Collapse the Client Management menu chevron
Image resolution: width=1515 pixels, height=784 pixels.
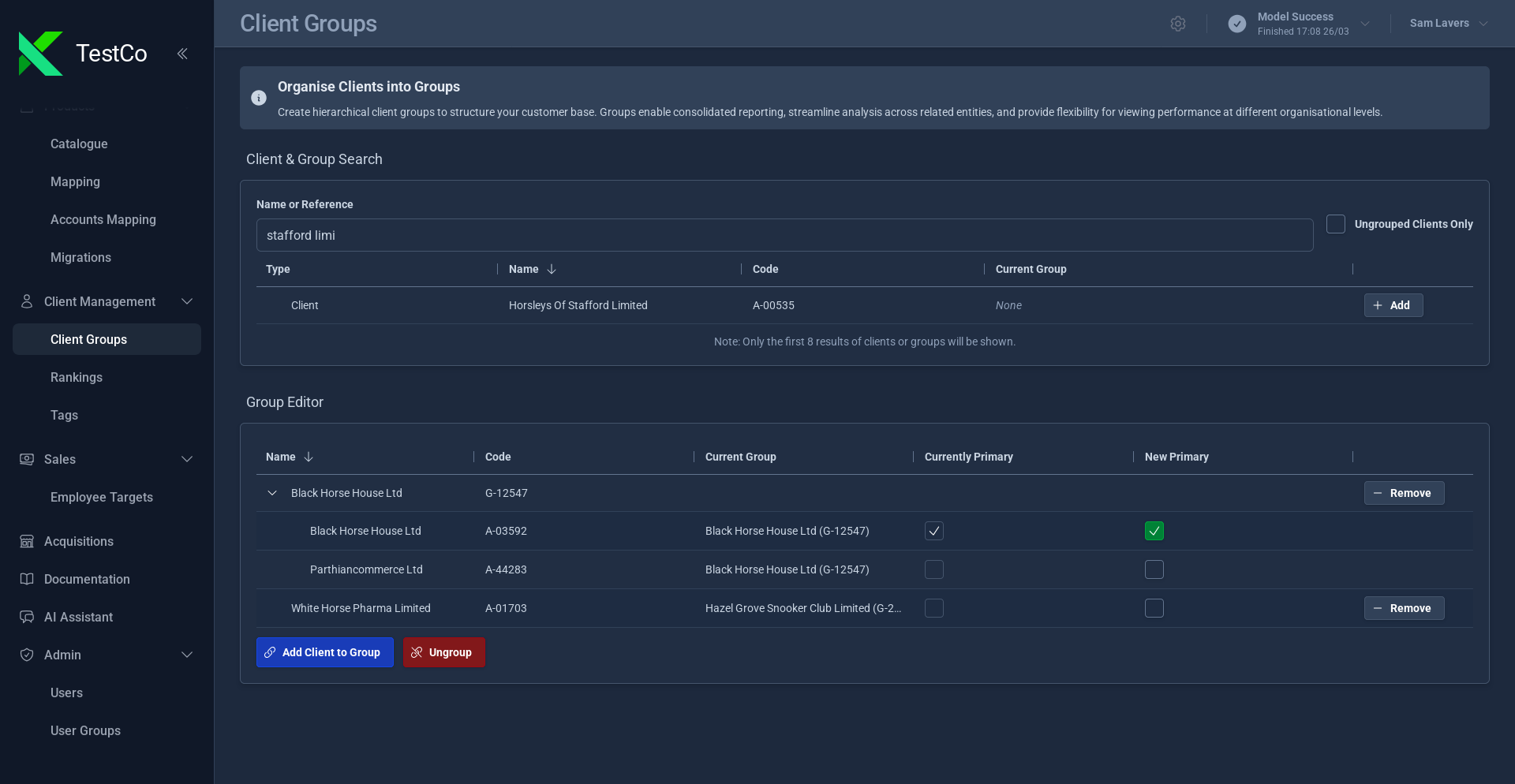187,301
